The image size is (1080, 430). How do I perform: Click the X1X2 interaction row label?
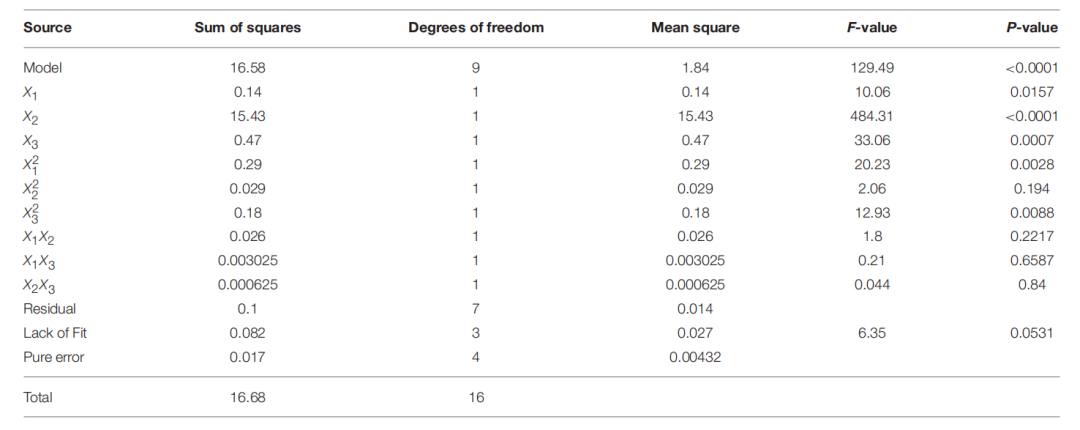[x=39, y=237]
